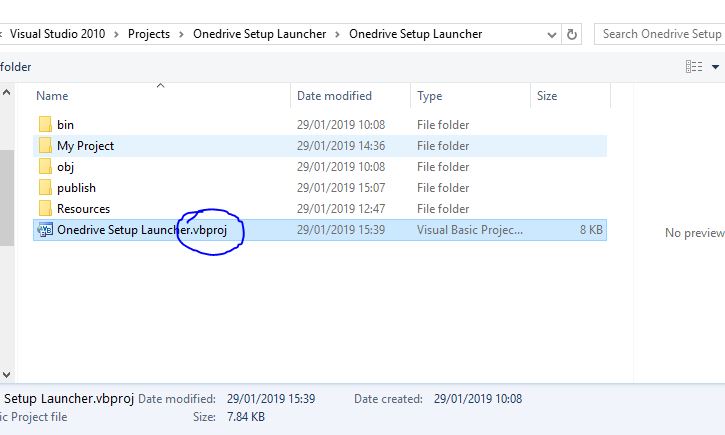
Task: Click the Visual Basic Projec... type cell
Action: point(470,230)
